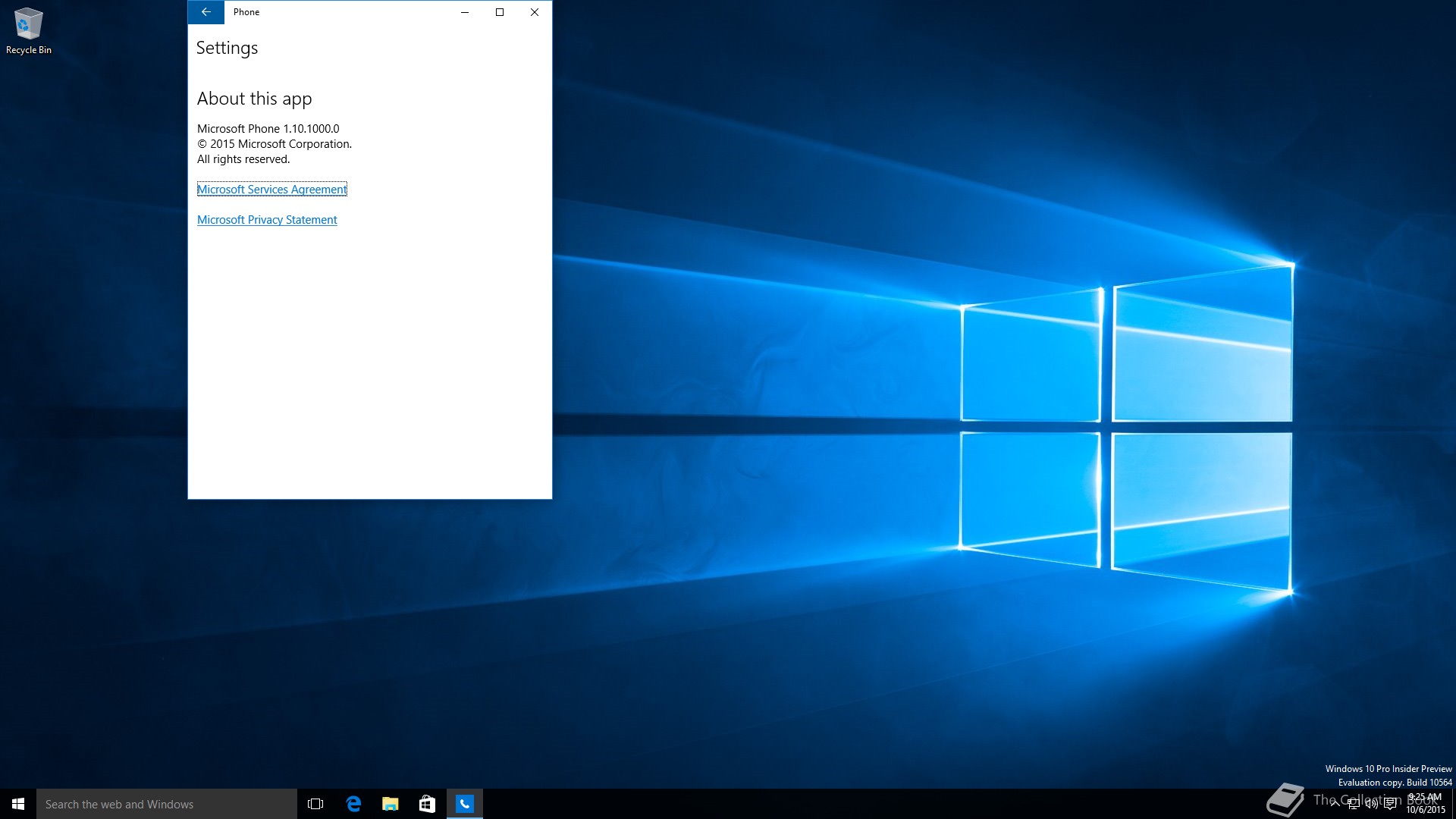Open the Store app from the taskbar

(428, 804)
